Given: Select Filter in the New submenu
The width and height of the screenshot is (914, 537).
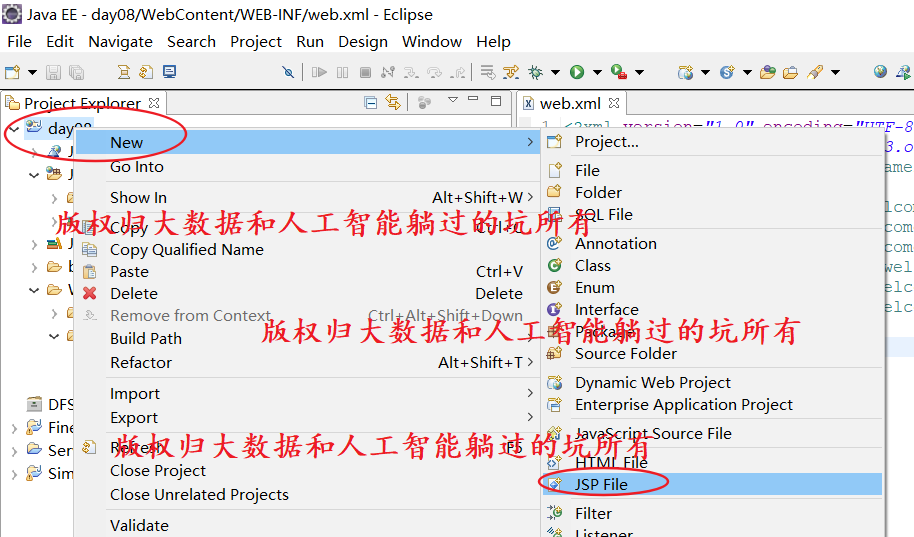Looking at the screenshot, I should click(x=712, y=514).
